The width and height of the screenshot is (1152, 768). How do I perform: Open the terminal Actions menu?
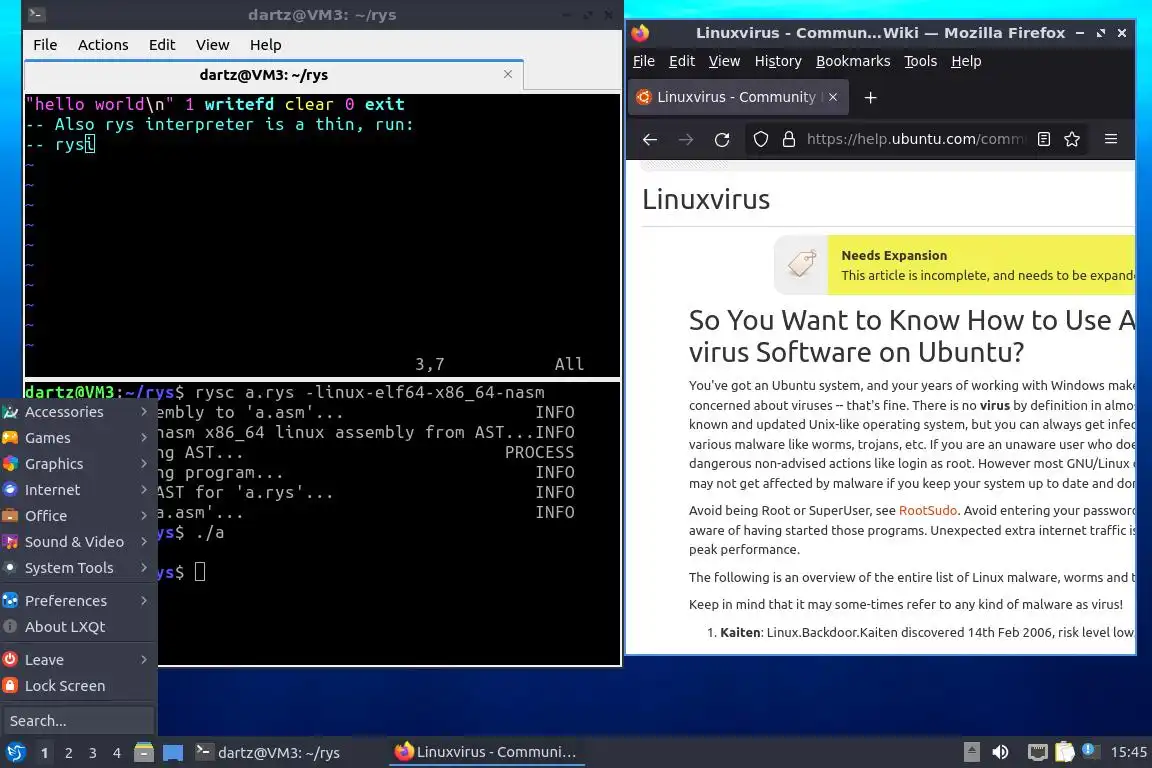pos(103,45)
